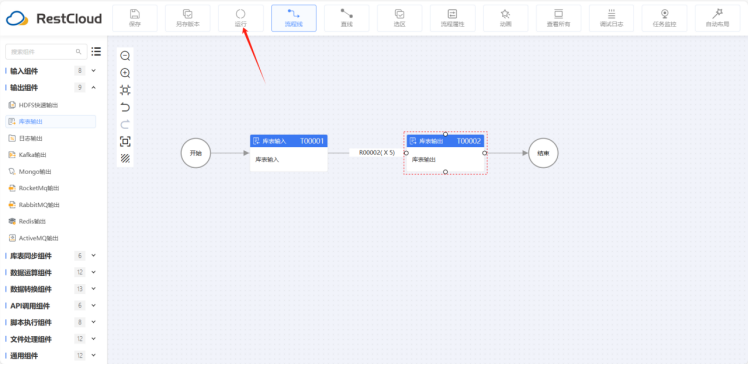The width and height of the screenshot is (748, 365).
Task: Select the 直线 straight line tool
Action: (x=347, y=18)
